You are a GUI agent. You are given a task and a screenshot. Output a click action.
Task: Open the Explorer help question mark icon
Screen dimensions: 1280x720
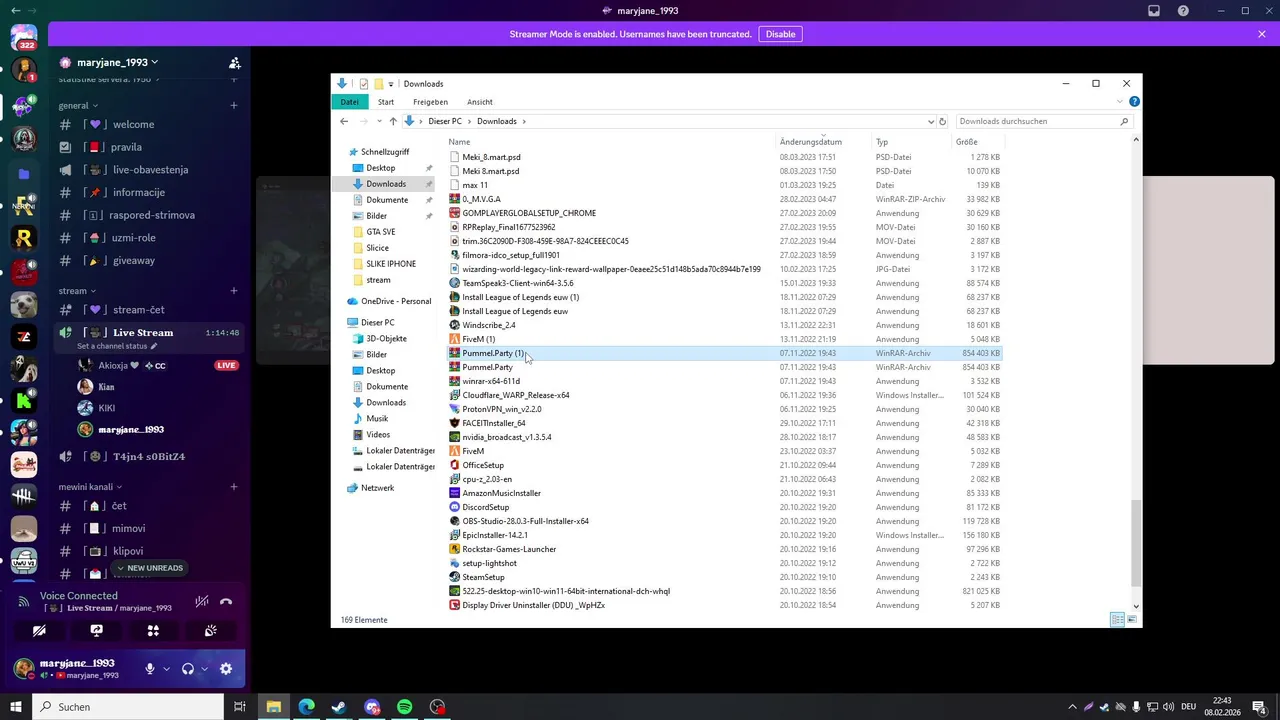(1134, 102)
